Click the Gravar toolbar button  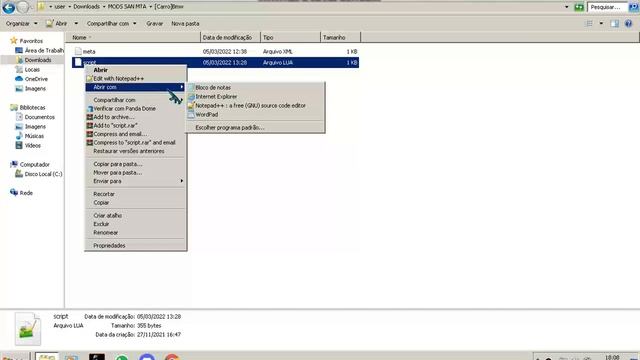coord(154,24)
